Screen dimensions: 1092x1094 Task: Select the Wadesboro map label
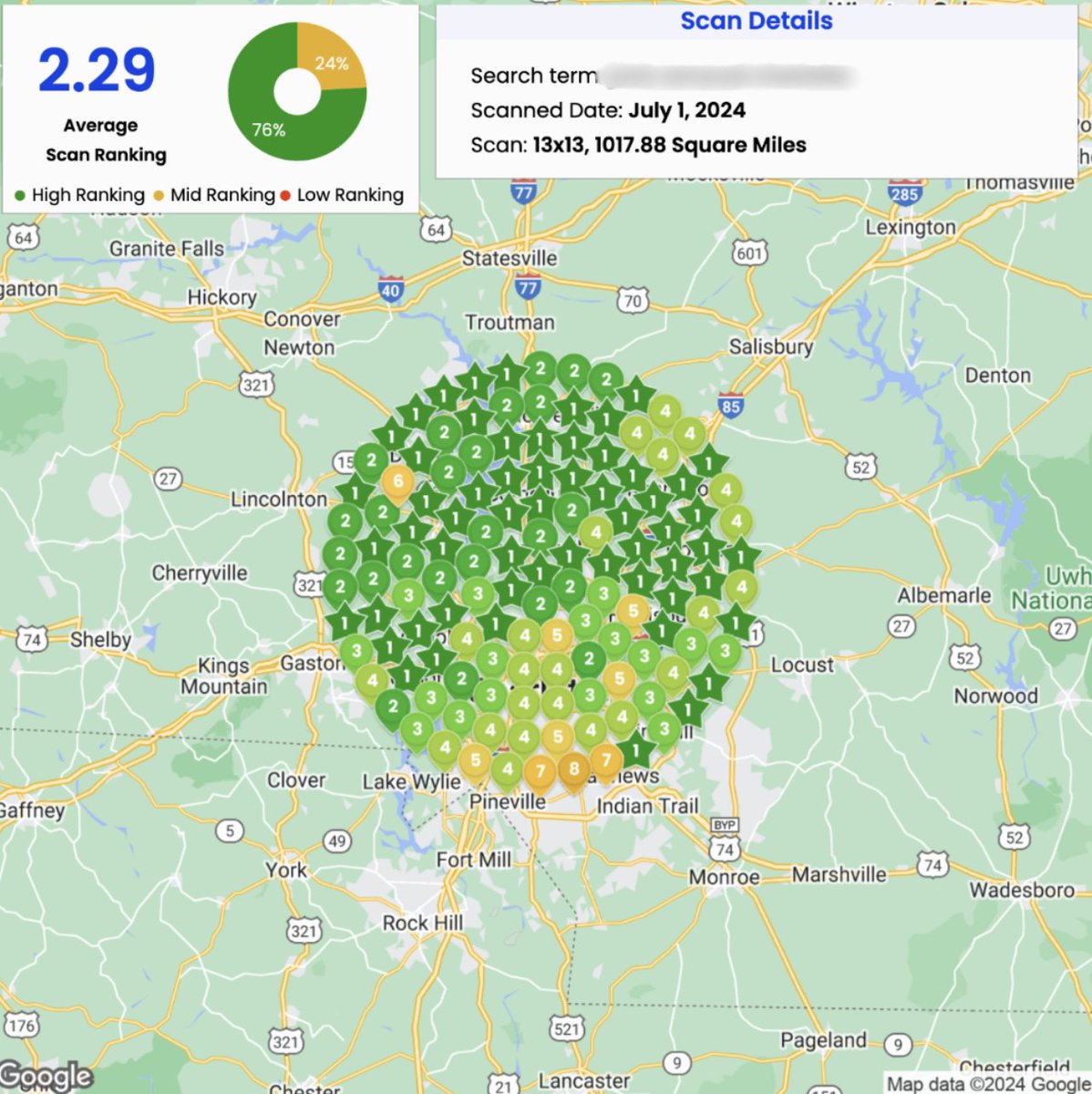pyautogui.click(x=1022, y=890)
